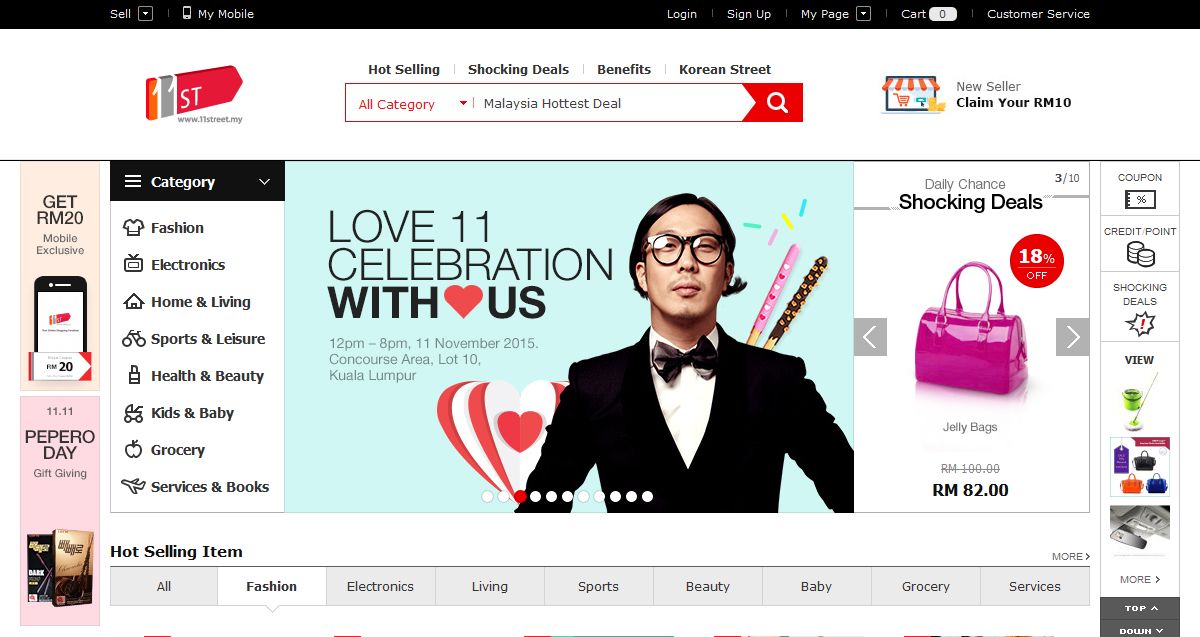Open the Credit/Point coins icon
This screenshot has height=637, width=1200.
coord(1140,254)
